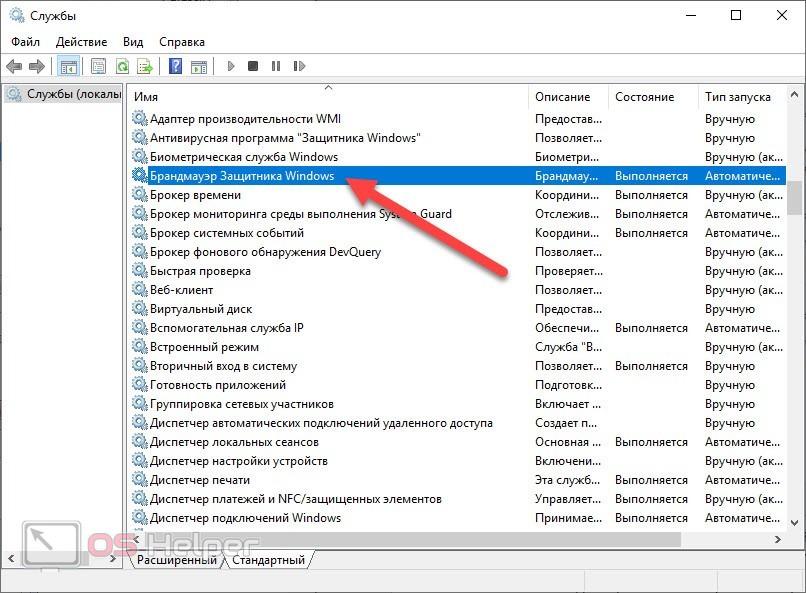Open the Файл menu
Viewport: 806px width, 593px height.
coord(26,42)
